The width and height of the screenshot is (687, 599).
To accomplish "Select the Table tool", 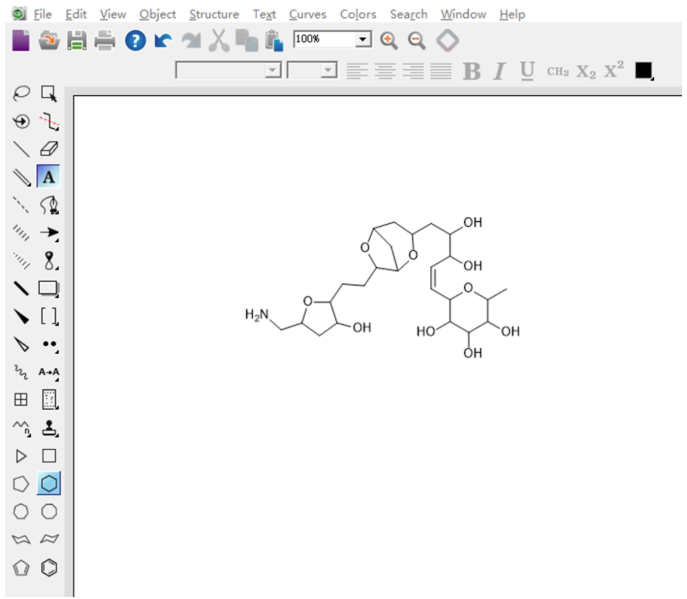I will (x=21, y=400).
